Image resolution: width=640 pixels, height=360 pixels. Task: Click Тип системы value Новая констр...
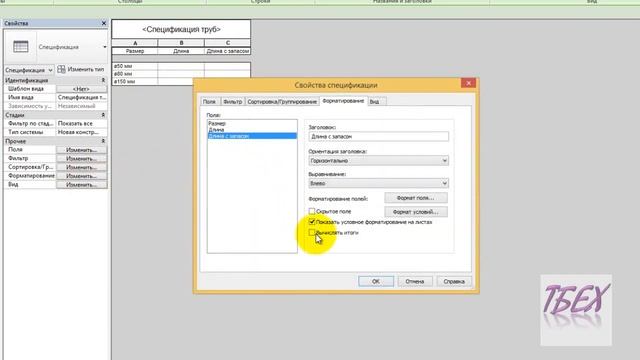point(81,132)
